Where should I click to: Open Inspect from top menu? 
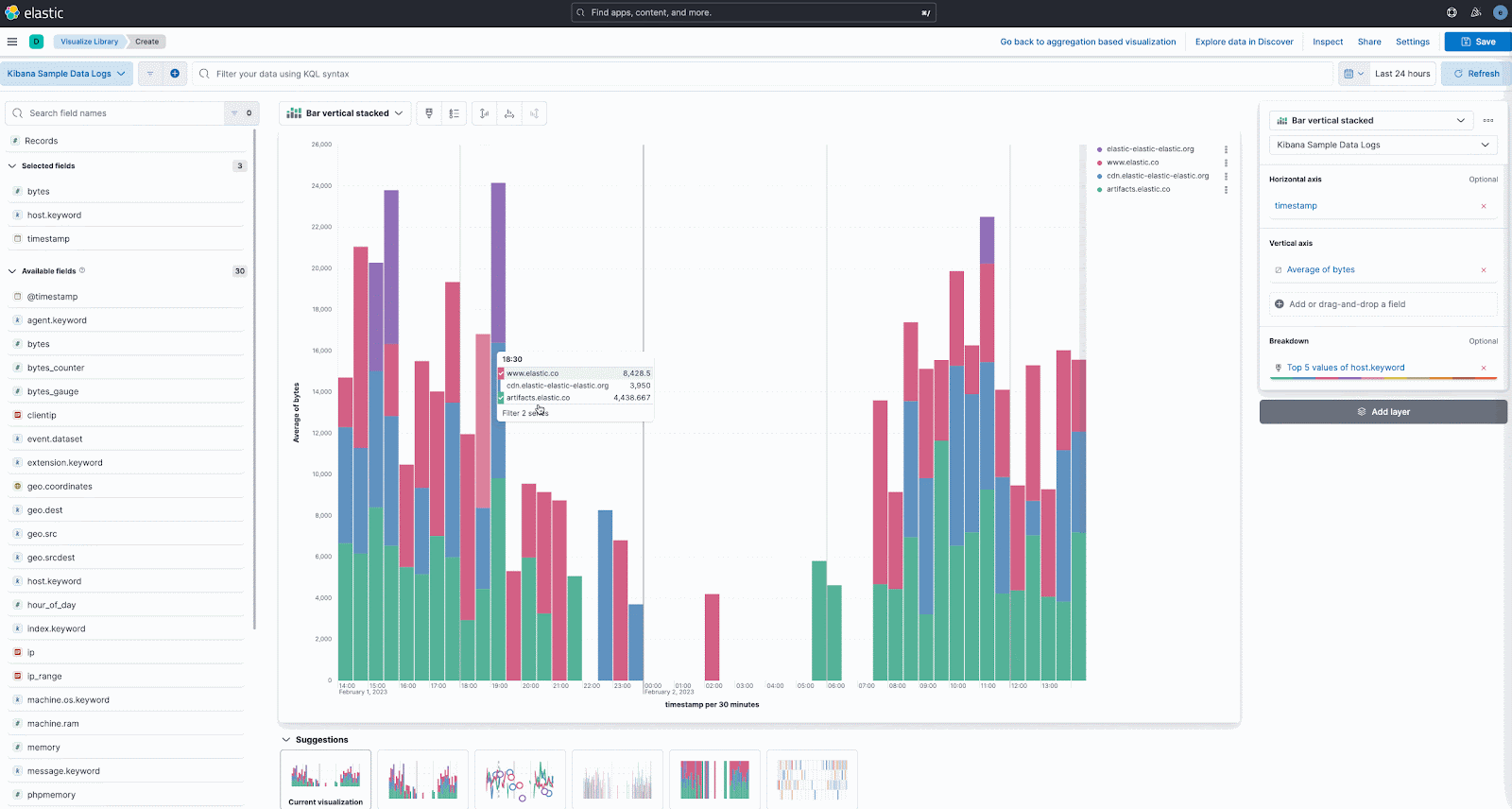point(1328,42)
